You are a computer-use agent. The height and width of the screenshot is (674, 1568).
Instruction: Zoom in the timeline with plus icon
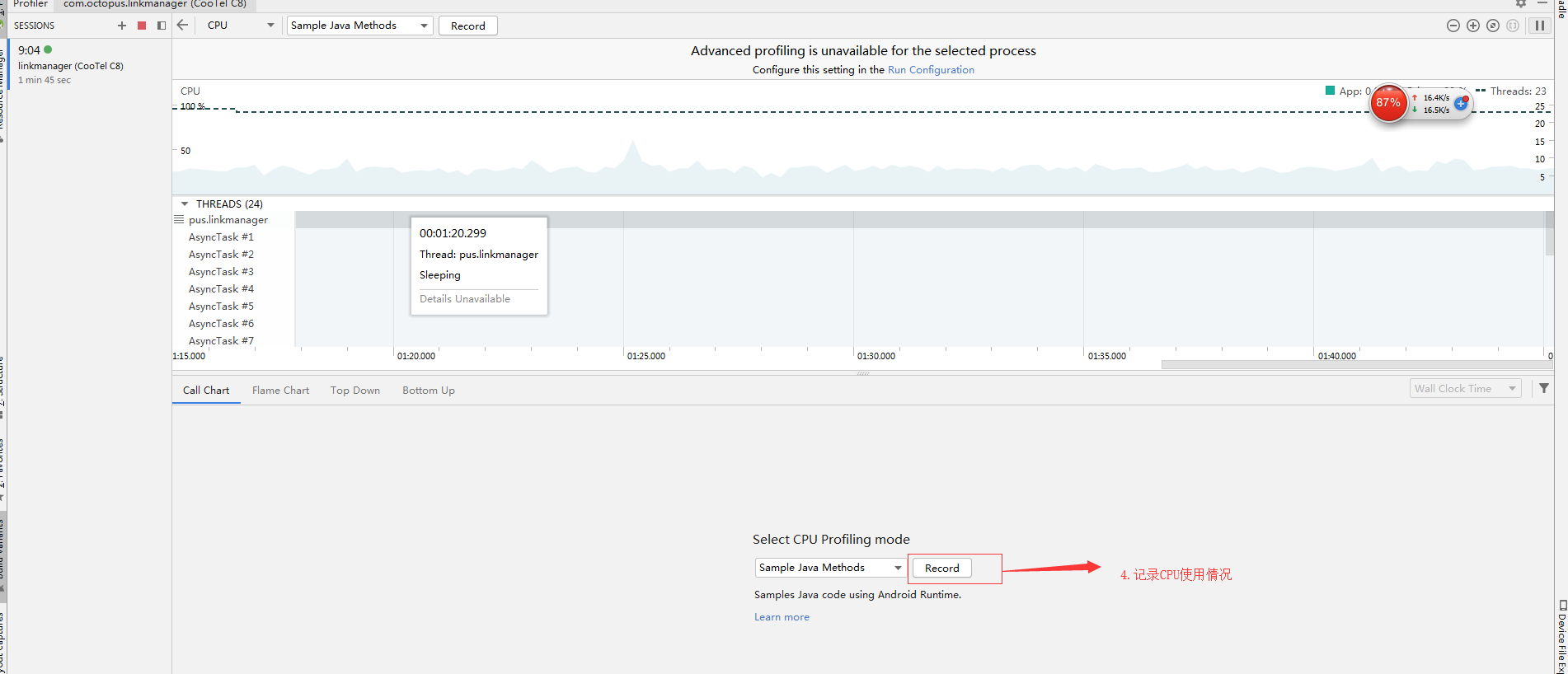point(1473,26)
